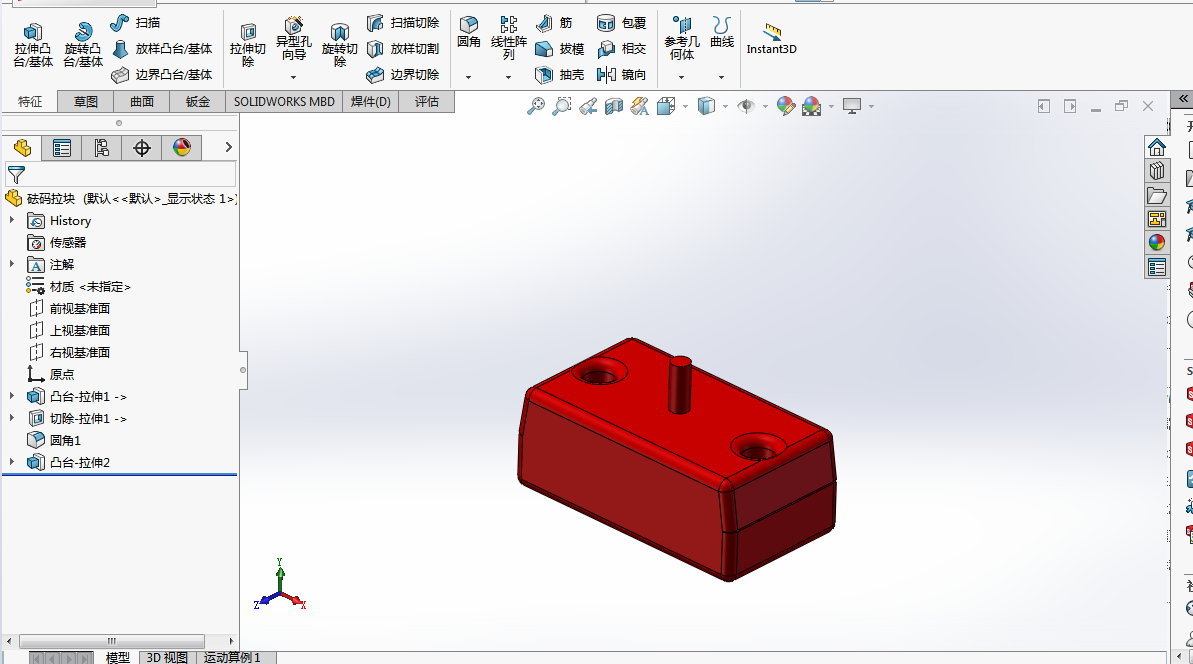
Task: Click Swept Cut (扫描切除)
Action: [x=402, y=23]
